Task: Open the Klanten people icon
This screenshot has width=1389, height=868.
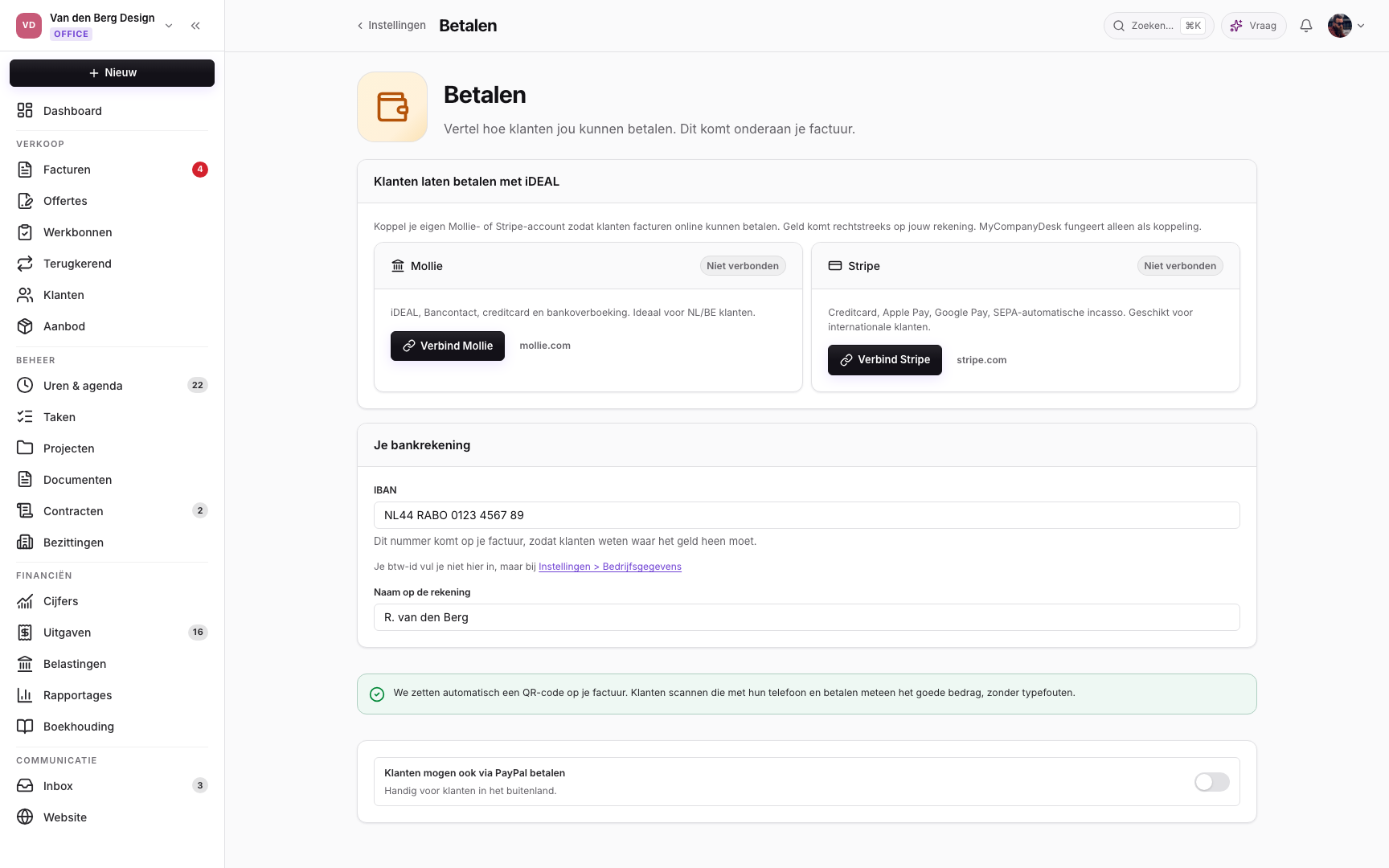Action: 25,295
